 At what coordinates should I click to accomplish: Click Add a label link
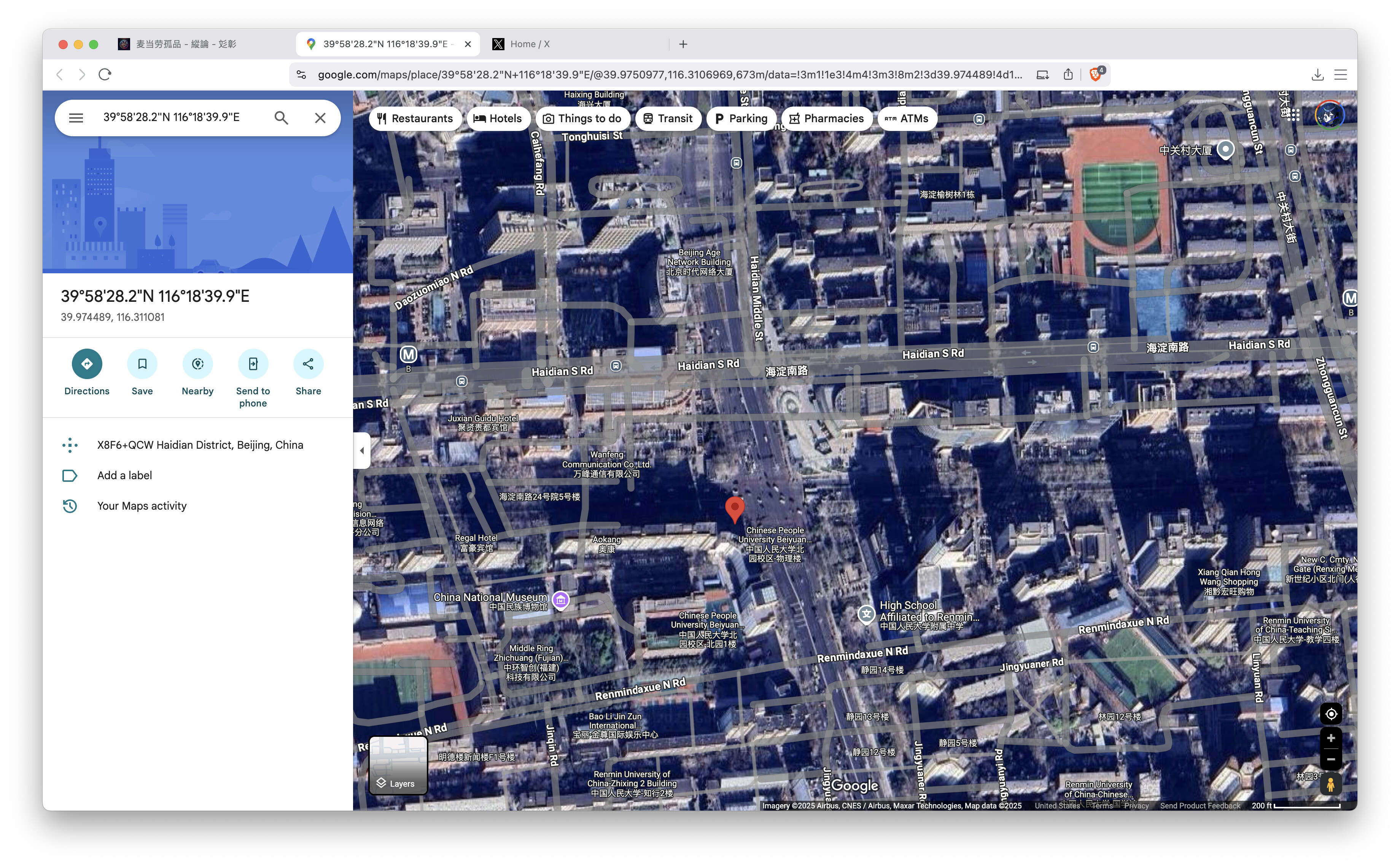(x=124, y=475)
